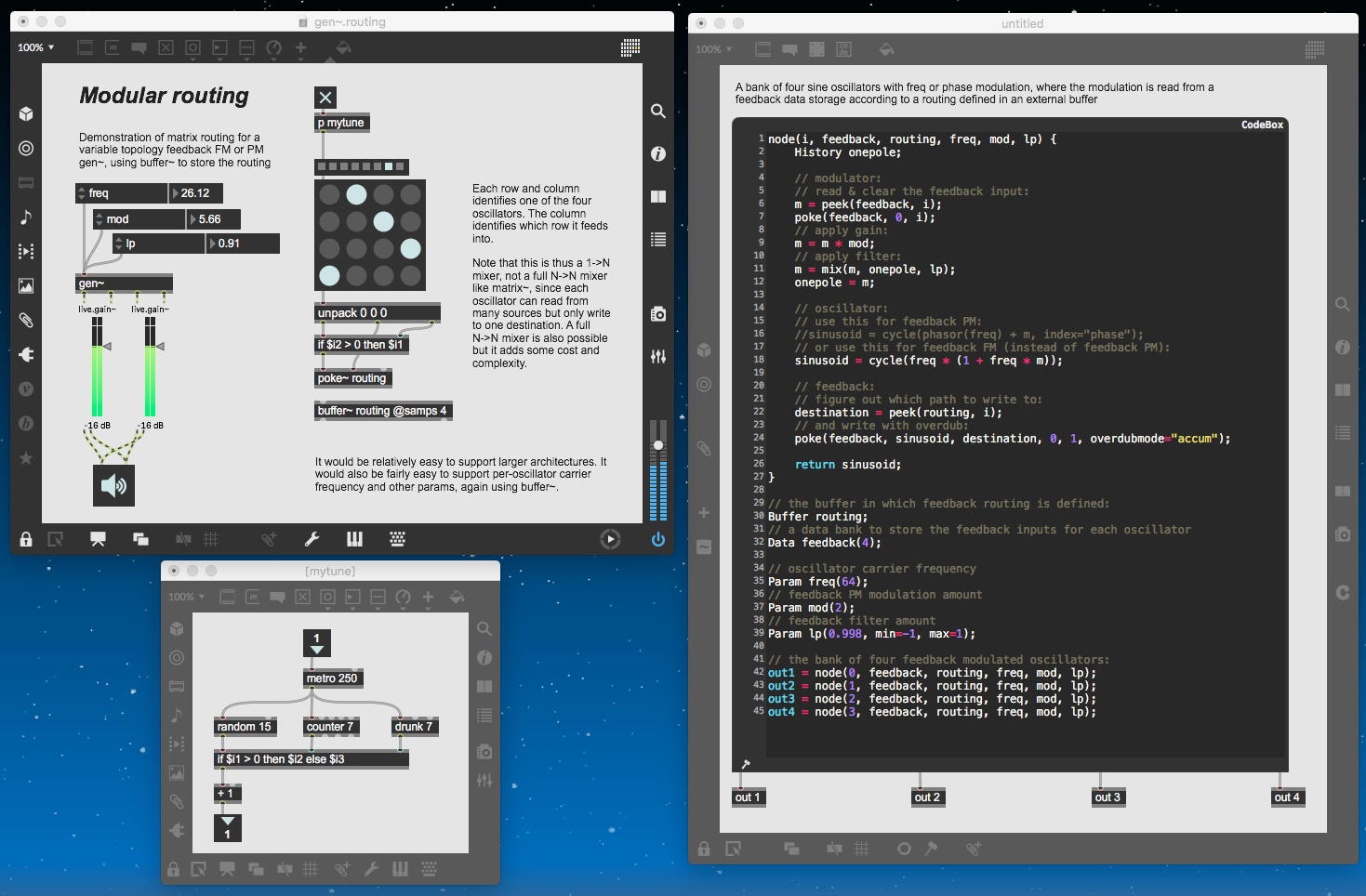Enable top row second matrix cell

[356, 194]
